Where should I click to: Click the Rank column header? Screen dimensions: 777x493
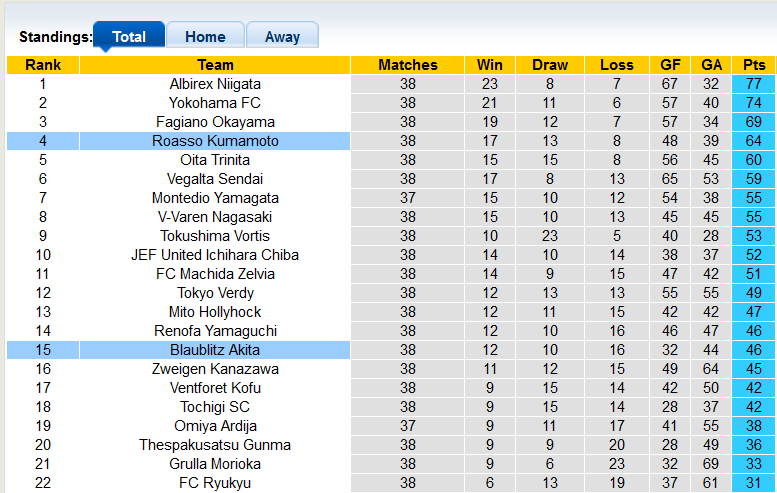point(43,65)
